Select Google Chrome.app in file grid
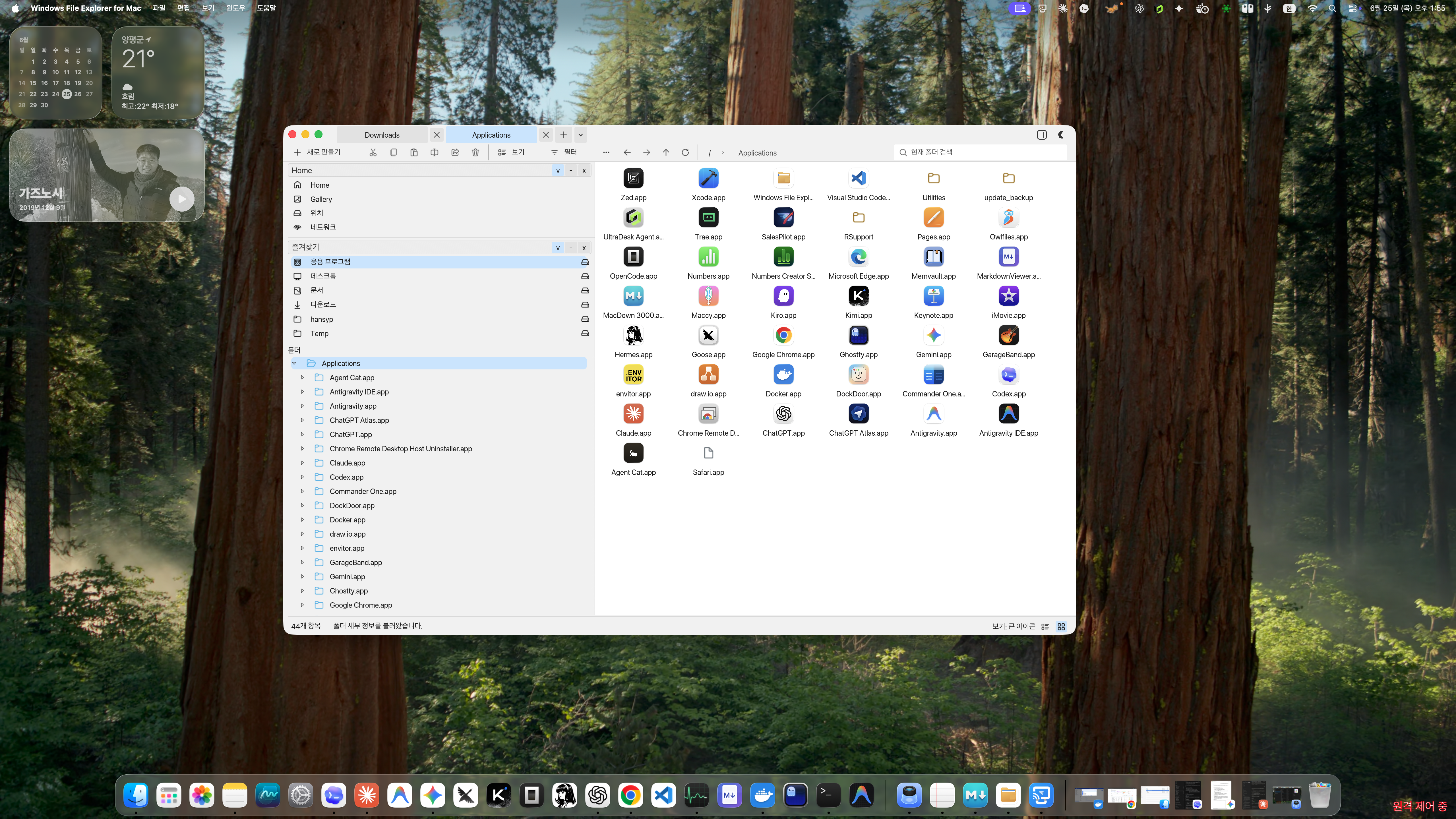The image size is (1456, 819). 783,336
